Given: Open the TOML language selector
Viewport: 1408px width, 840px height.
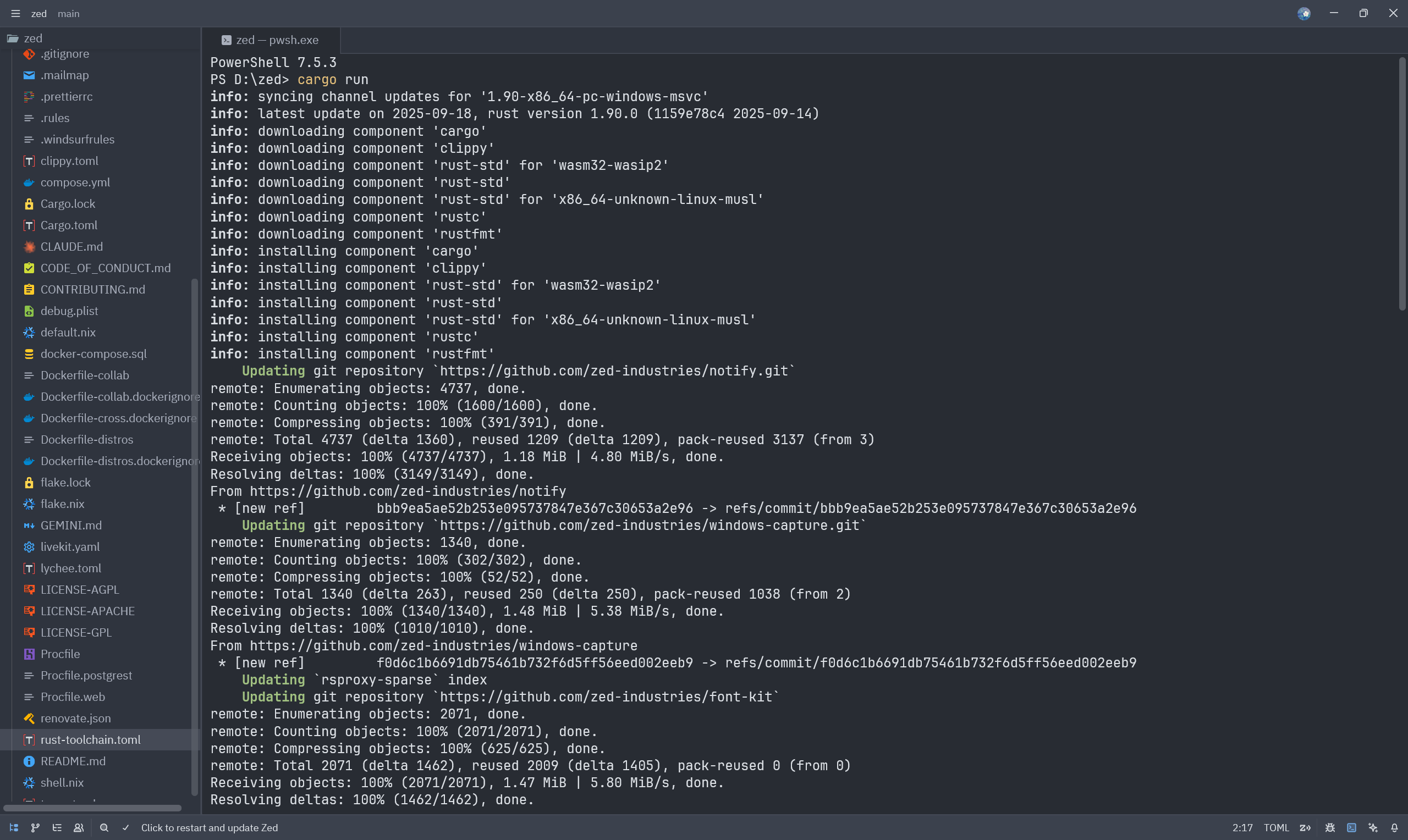Looking at the screenshot, I should click(1276, 827).
